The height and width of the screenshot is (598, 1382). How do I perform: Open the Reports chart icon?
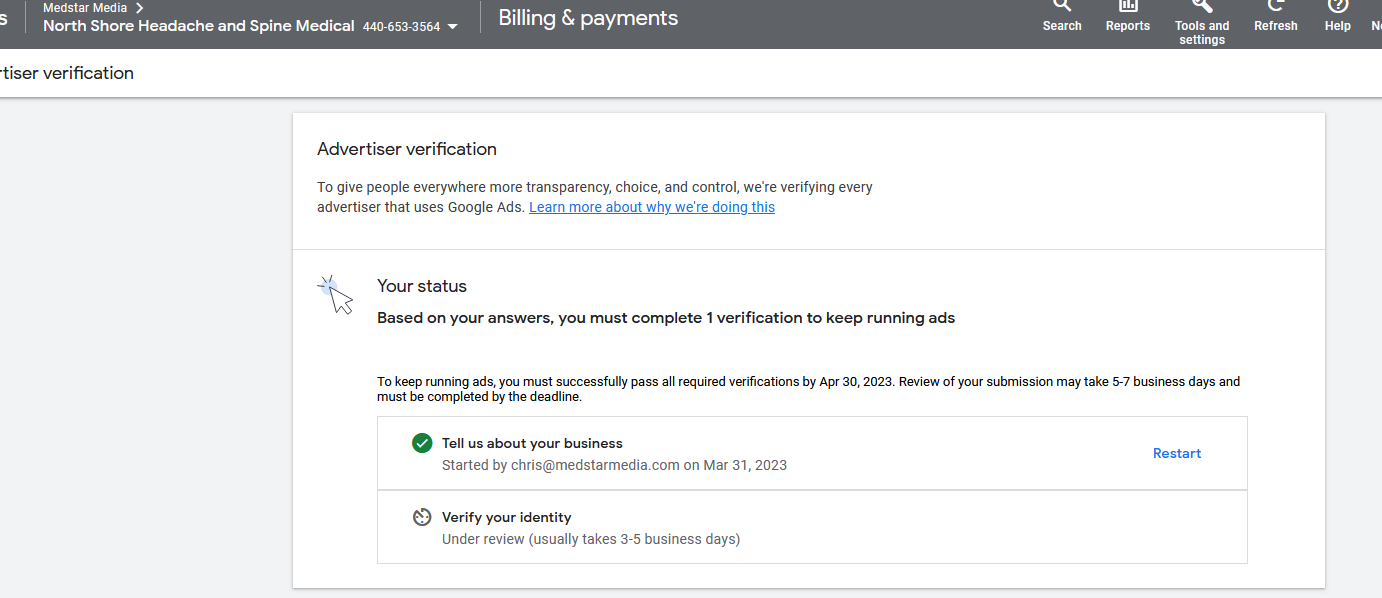pos(1128,5)
